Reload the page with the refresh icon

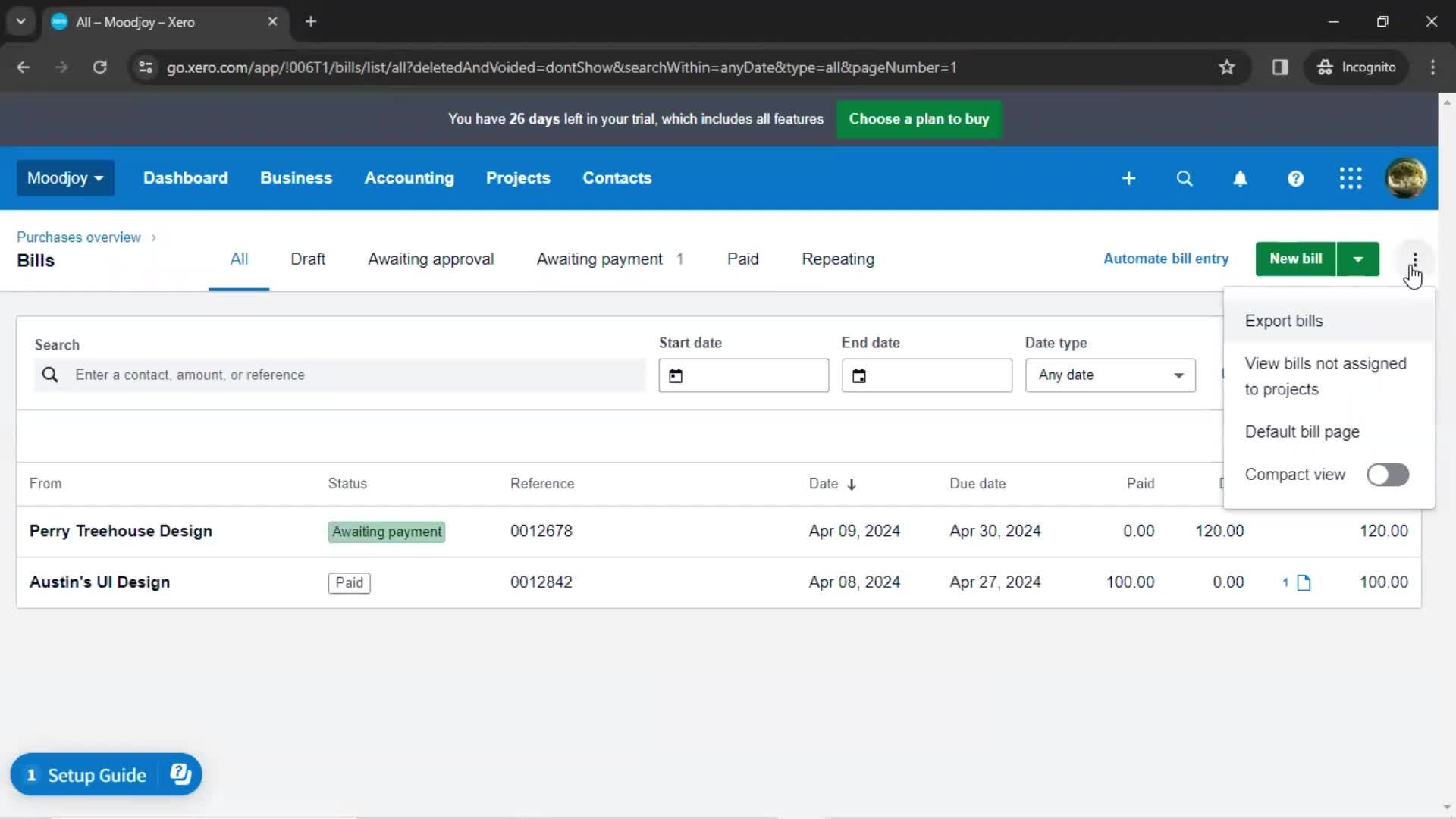coord(99,67)
